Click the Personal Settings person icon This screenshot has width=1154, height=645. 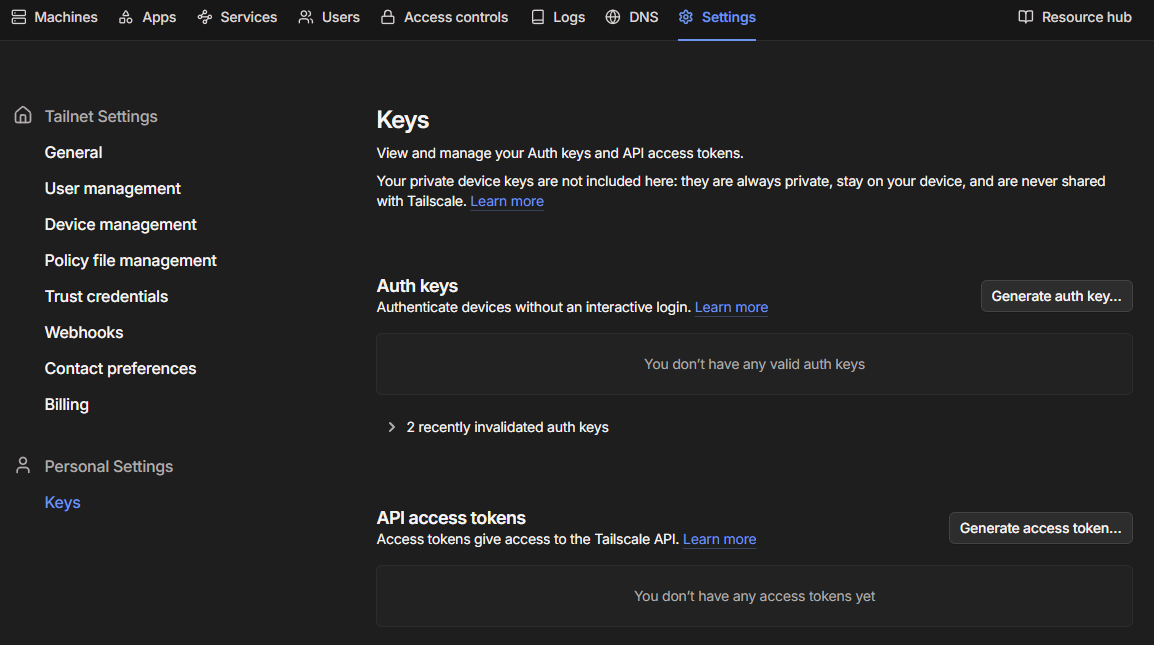click(x=23, y=465)
